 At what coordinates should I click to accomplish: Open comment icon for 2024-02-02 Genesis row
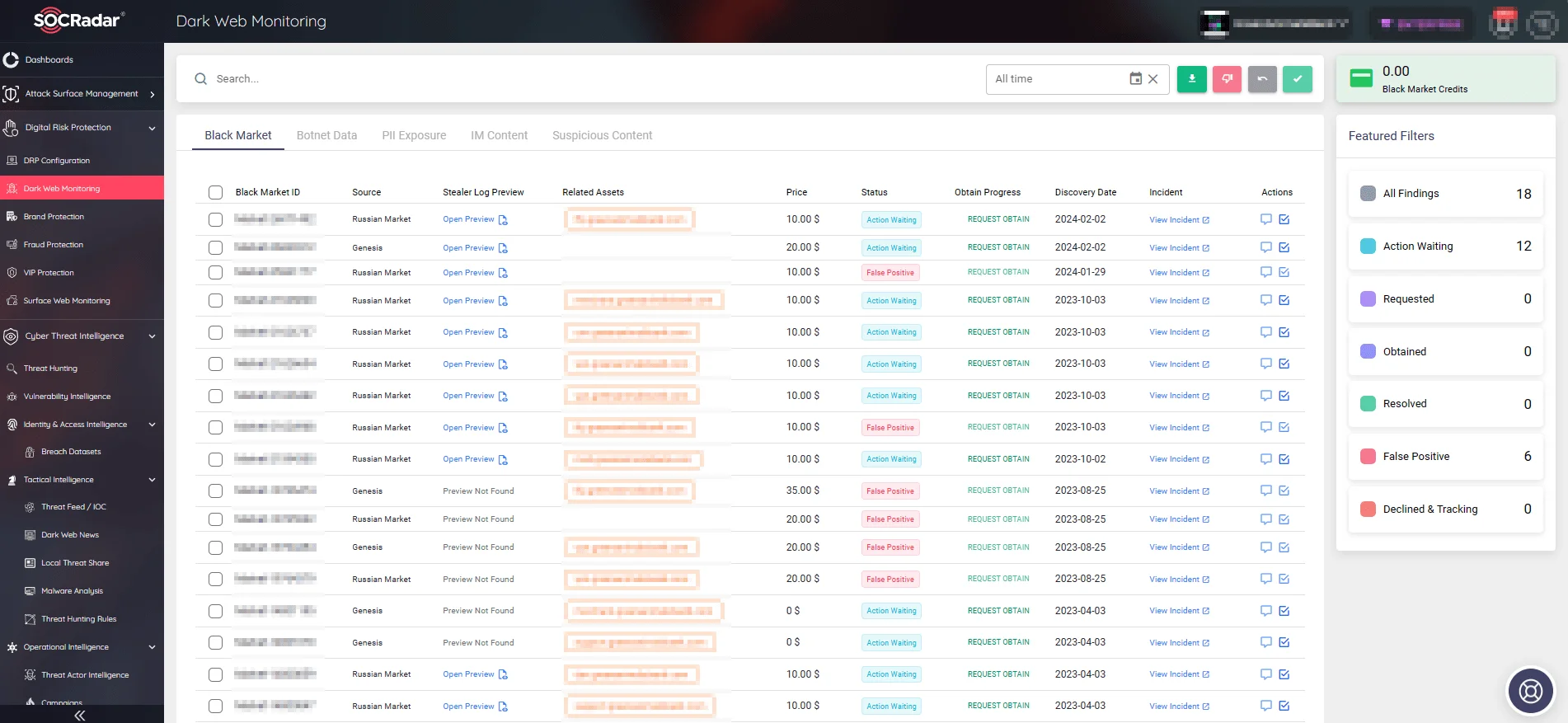click(1266, 247)
